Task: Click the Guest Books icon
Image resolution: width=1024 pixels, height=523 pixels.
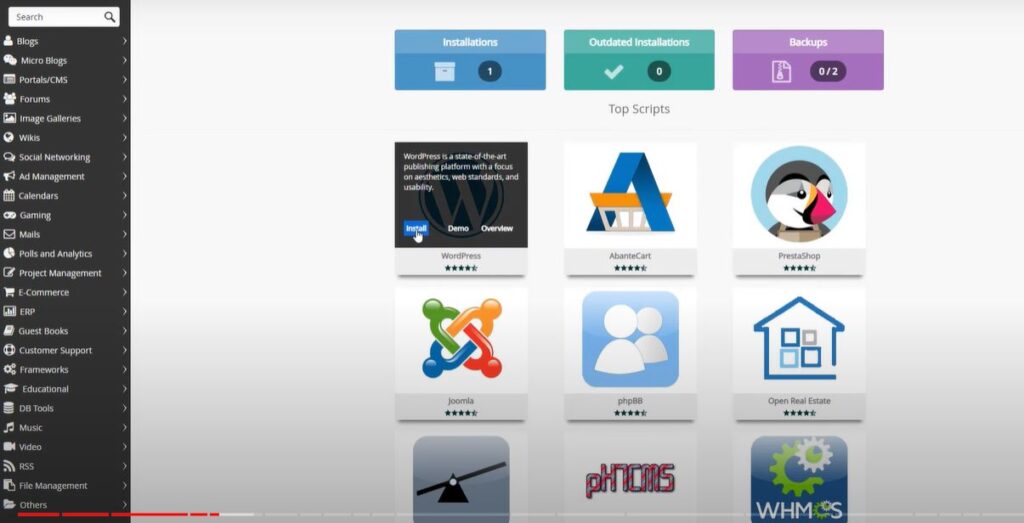Action: [x=8, y=330]
